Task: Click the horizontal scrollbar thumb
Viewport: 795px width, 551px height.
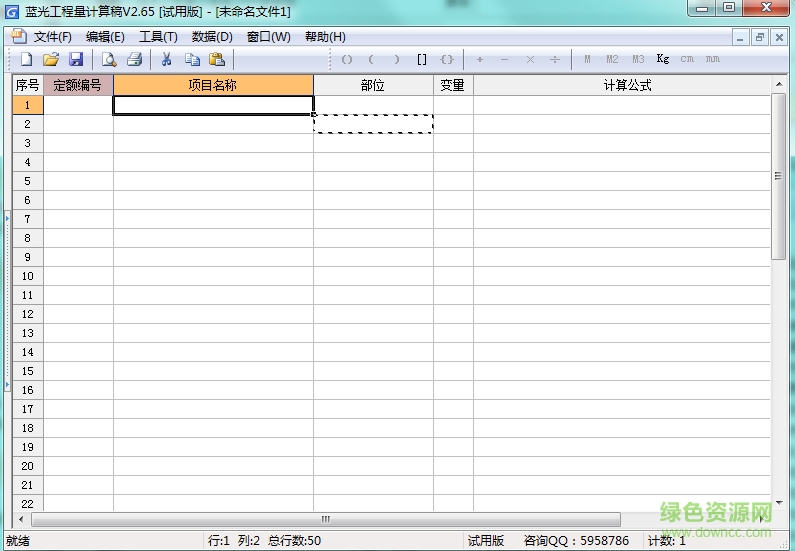Action: [325, 520]
